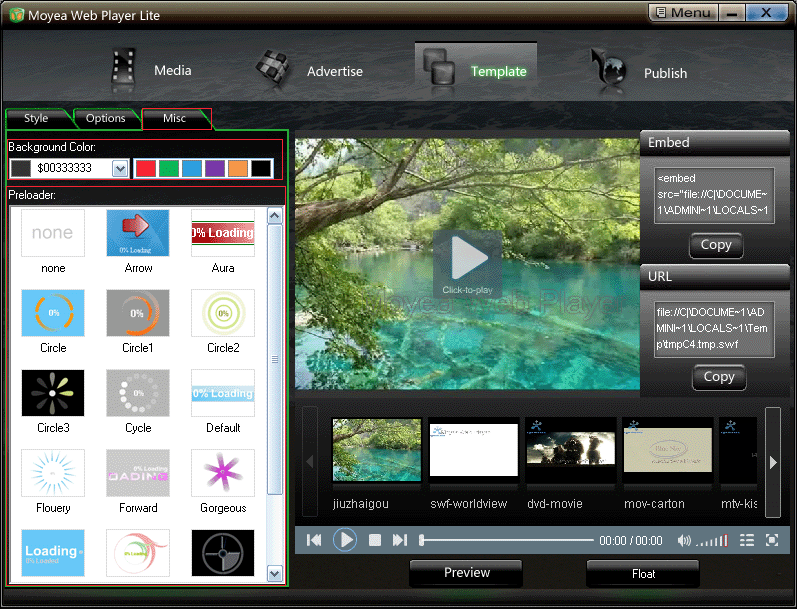Select the Circle2 preloader
797x609 pixels.
click(223, 313)
